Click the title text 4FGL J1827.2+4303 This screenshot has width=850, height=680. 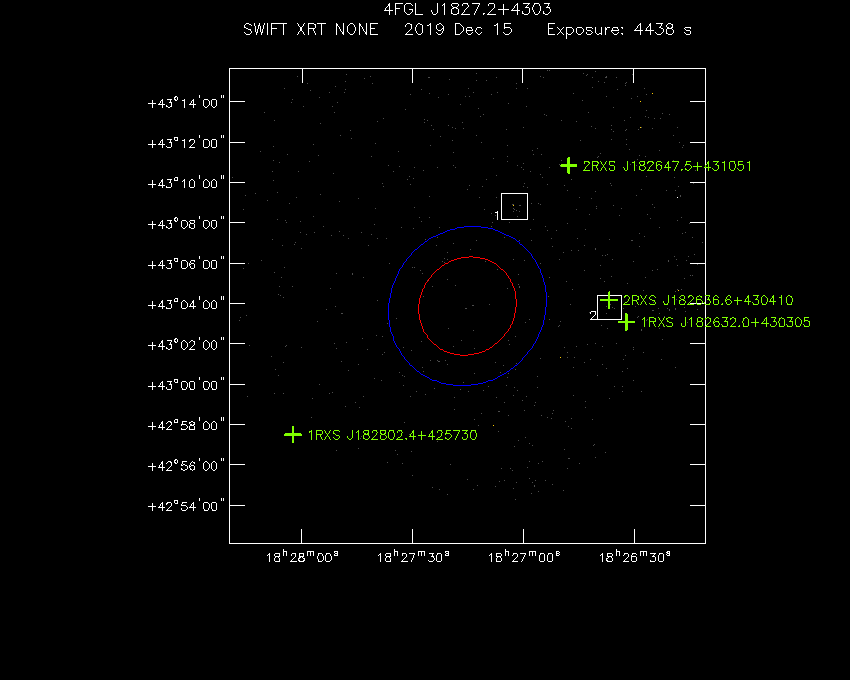tap(467, 10)
